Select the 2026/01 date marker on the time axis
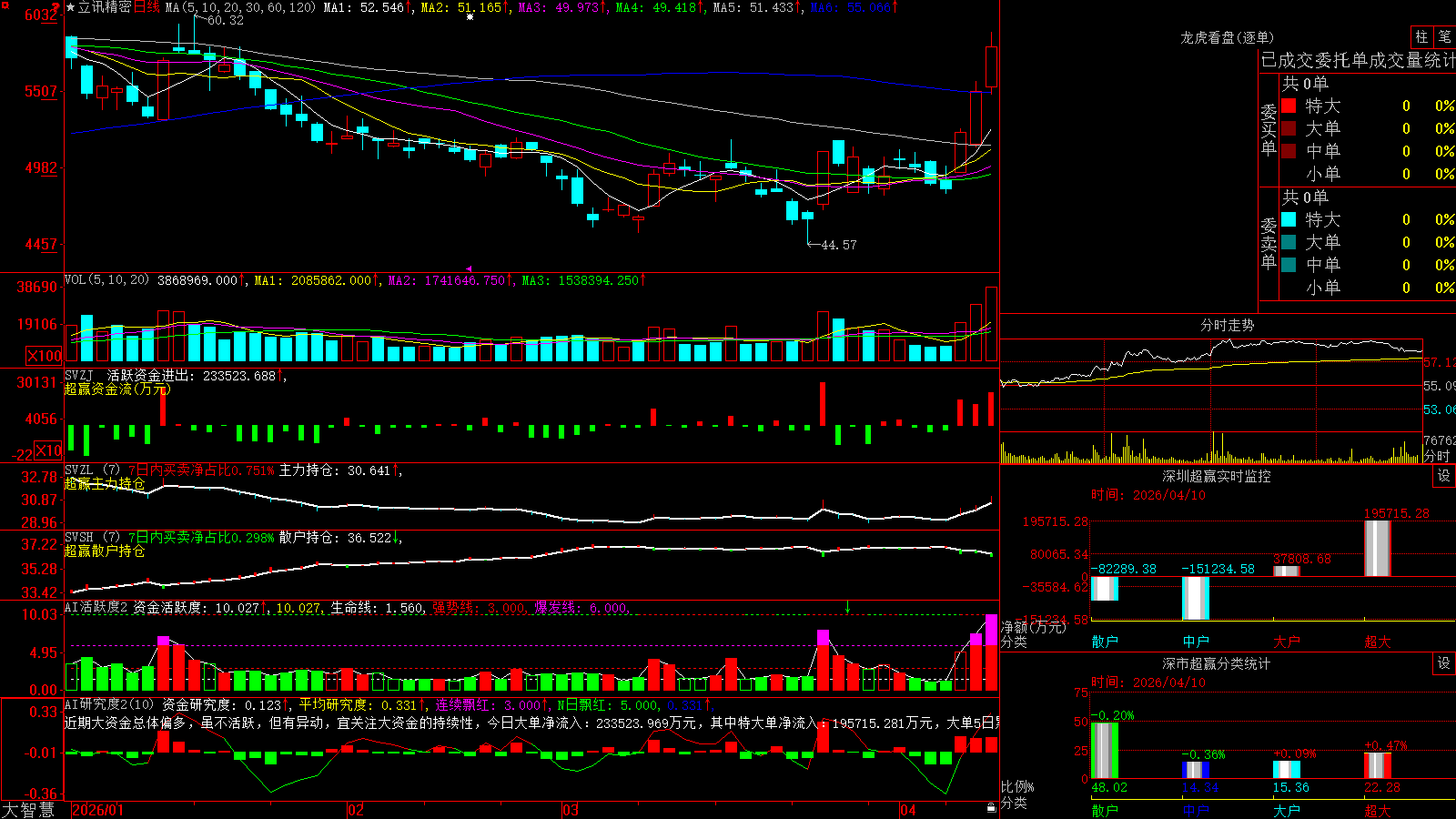The image size is (1456, 819). [x=97, y=810]
